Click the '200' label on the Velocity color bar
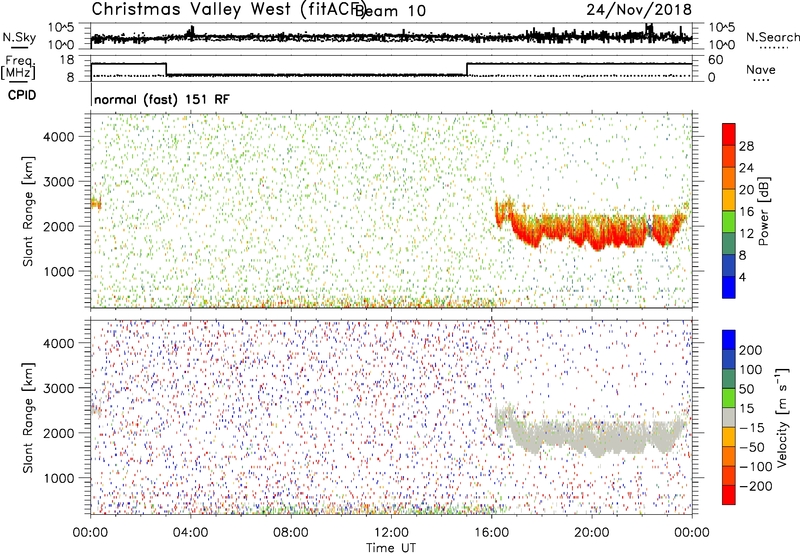 (x=751, y=350)
